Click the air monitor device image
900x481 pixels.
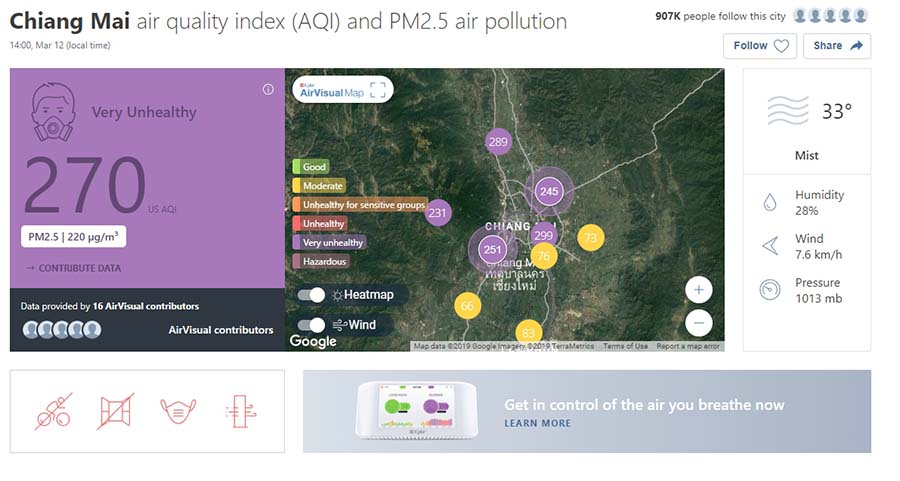click(x=417, y=412)
